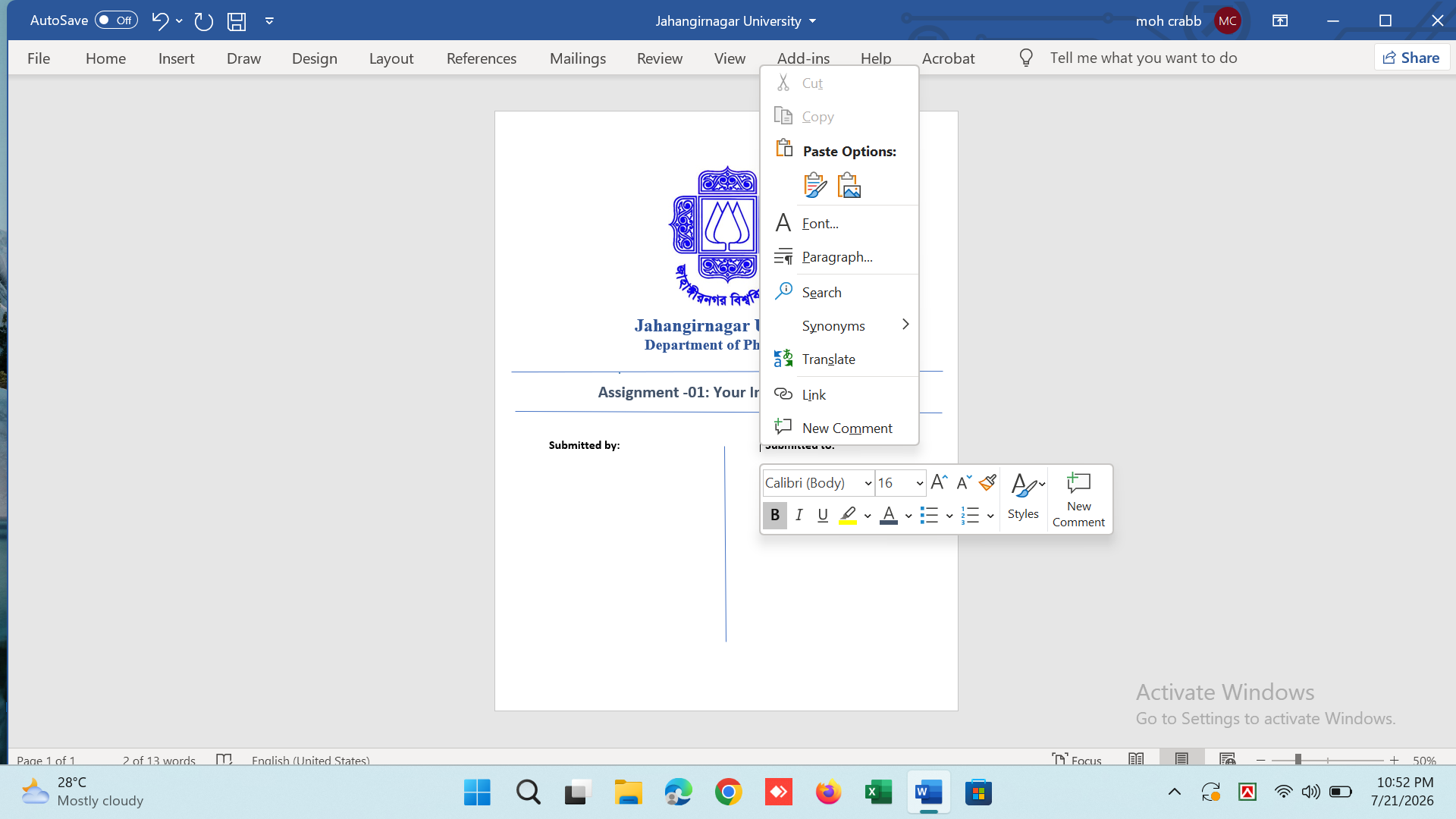1456x819 pixels.
Task: Switch to the Insert tab
Action: pos(176,58)
